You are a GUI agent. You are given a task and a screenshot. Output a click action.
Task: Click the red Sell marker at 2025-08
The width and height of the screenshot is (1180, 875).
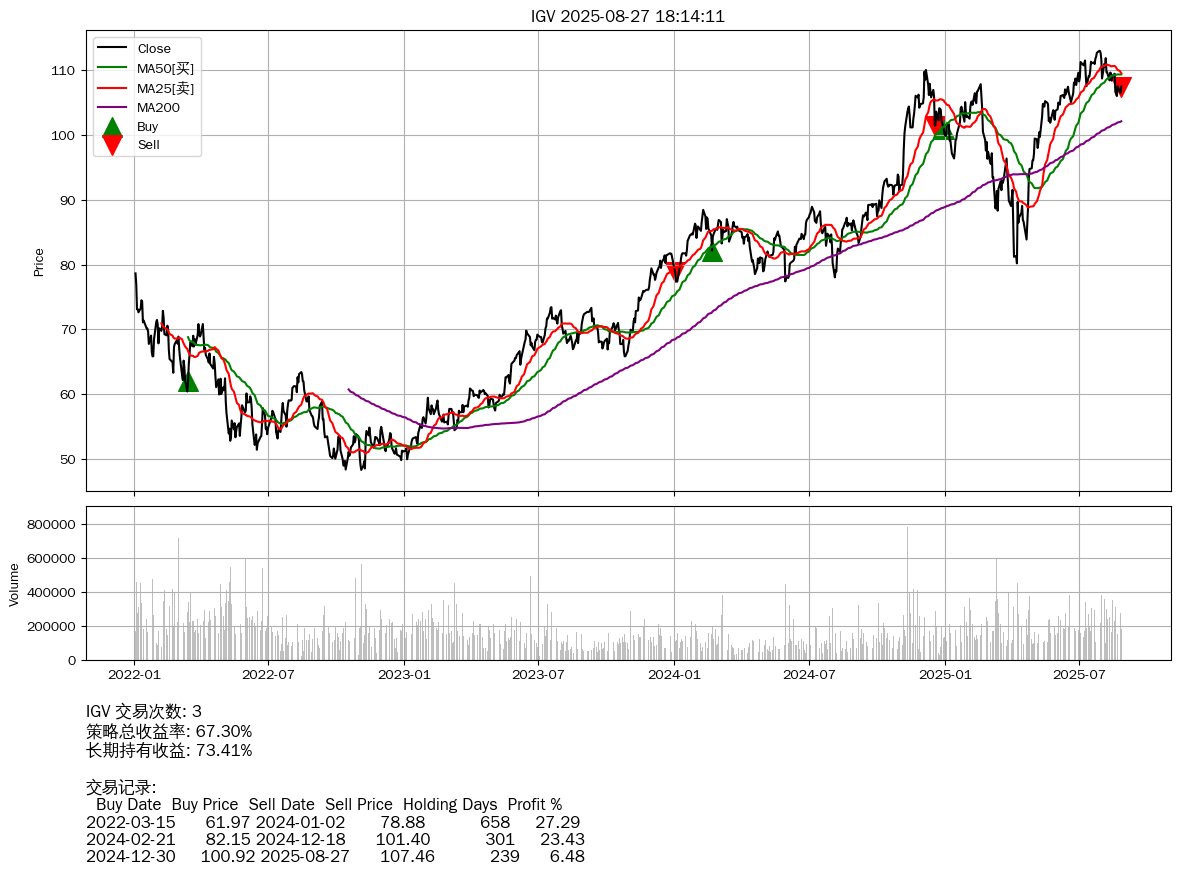pos(1122,87)
